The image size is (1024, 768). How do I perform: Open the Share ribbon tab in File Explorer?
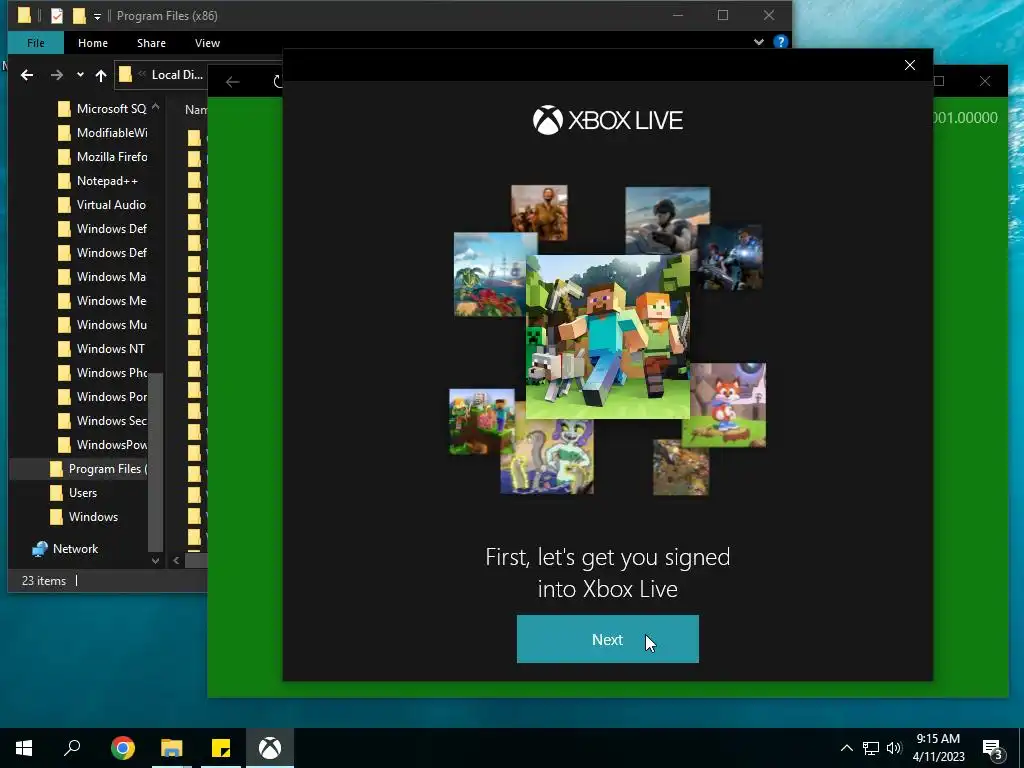tap(151, 43)
